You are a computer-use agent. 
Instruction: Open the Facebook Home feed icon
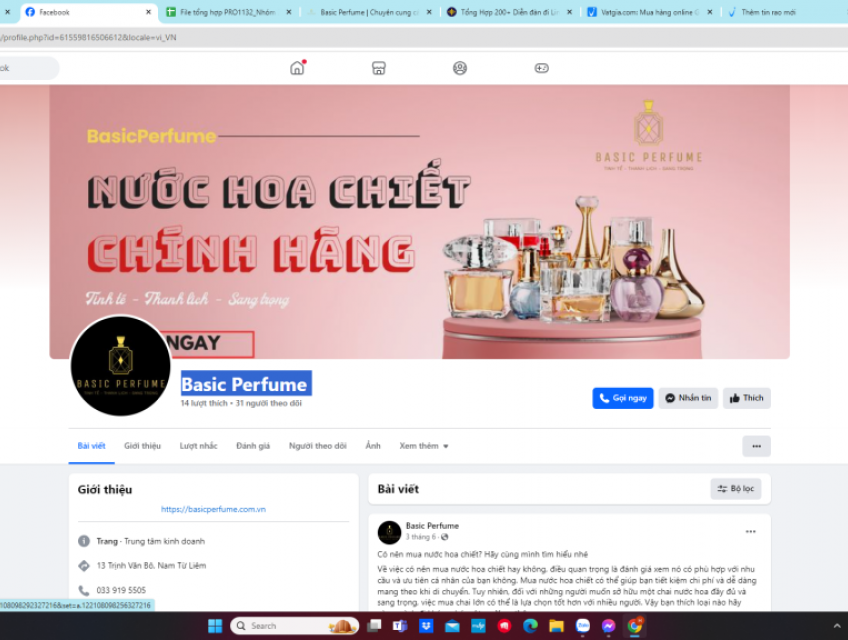click(295, 68)
